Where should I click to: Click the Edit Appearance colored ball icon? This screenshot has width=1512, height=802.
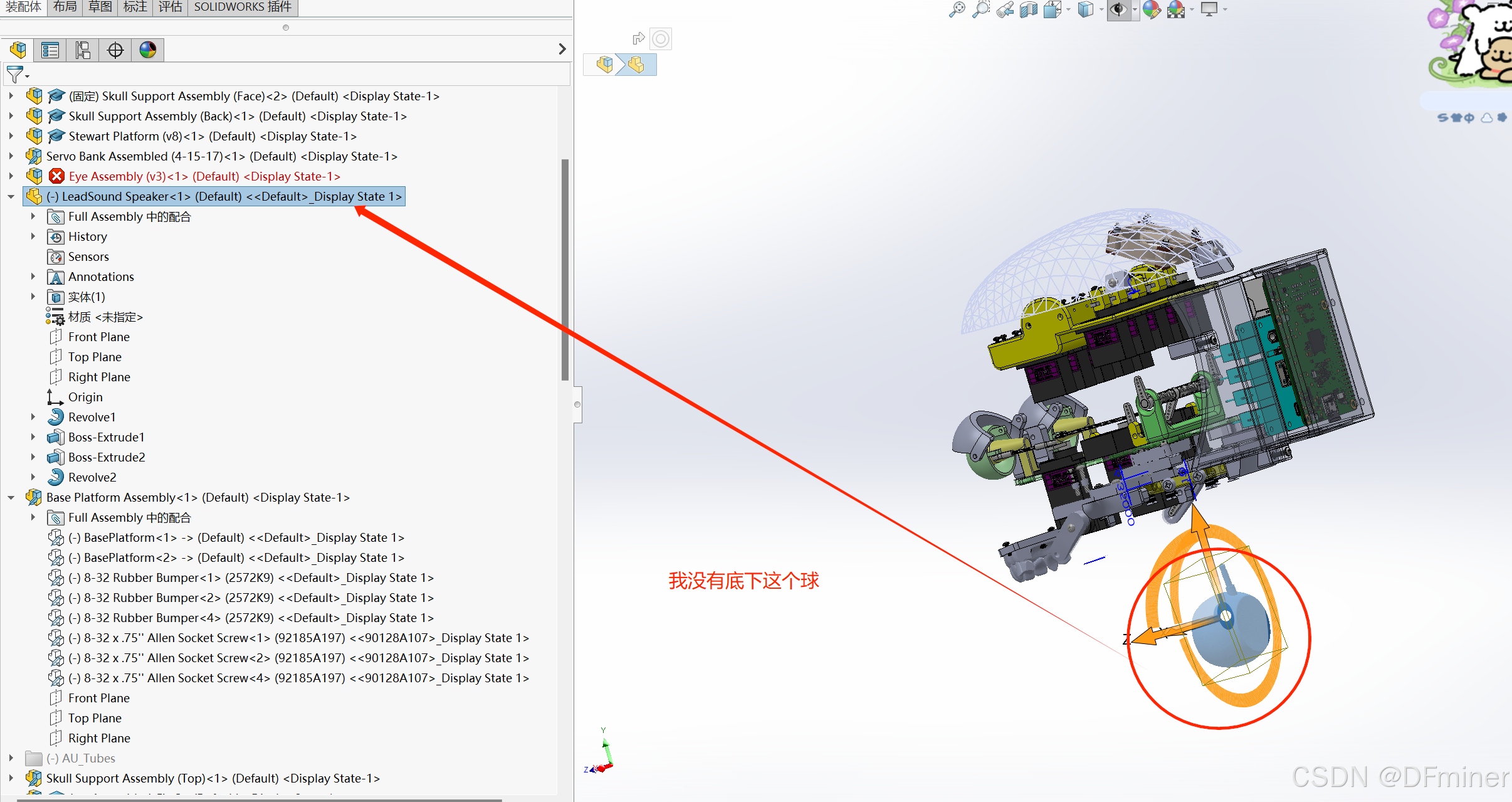coord(1151,9)
